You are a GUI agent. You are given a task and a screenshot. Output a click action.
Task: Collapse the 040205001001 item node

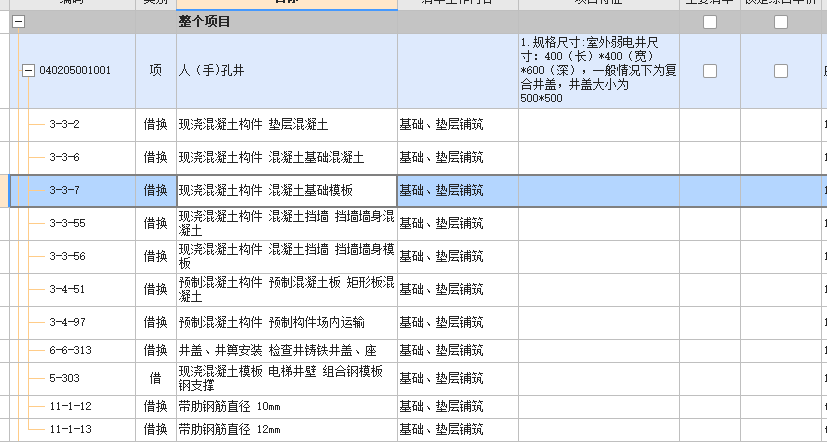pos(28,70)
